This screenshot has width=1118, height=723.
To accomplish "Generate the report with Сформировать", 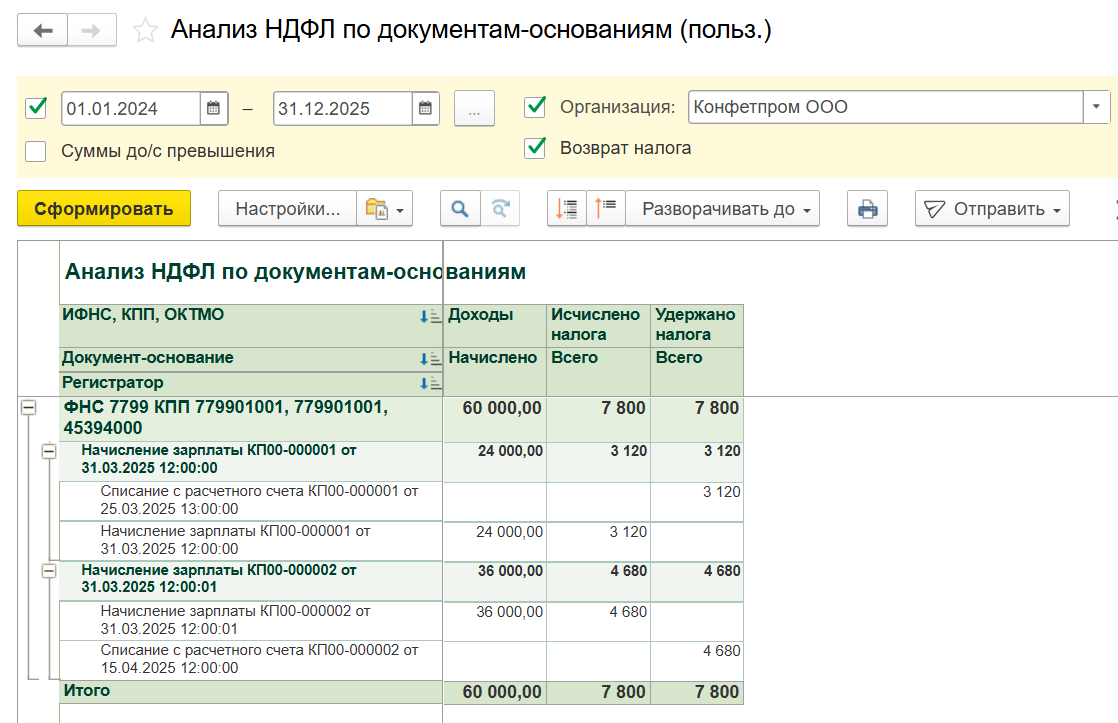I will coord(104,209).
